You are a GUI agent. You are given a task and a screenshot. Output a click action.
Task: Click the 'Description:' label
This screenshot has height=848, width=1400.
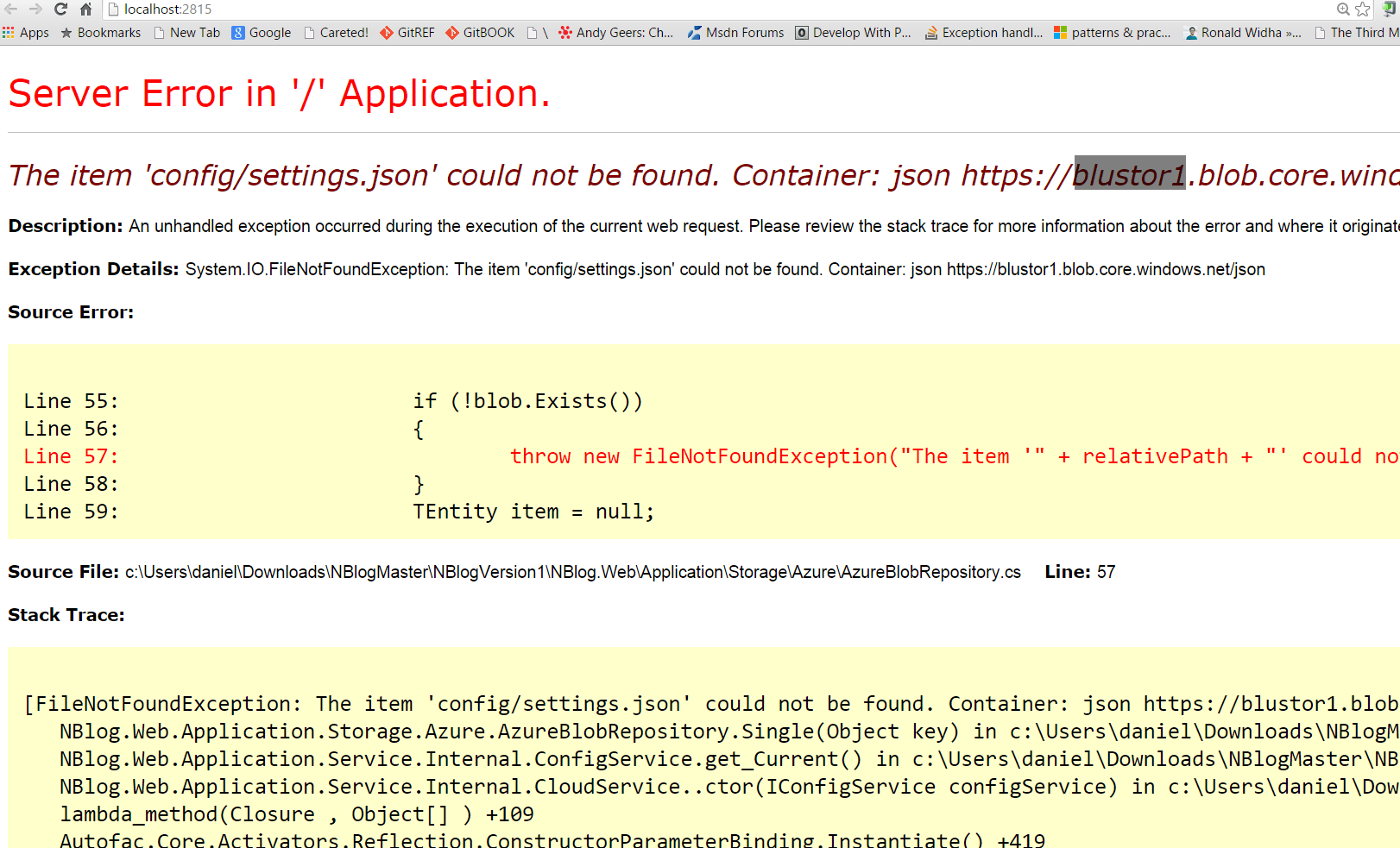pyautogui.click(x=66, y=226)
